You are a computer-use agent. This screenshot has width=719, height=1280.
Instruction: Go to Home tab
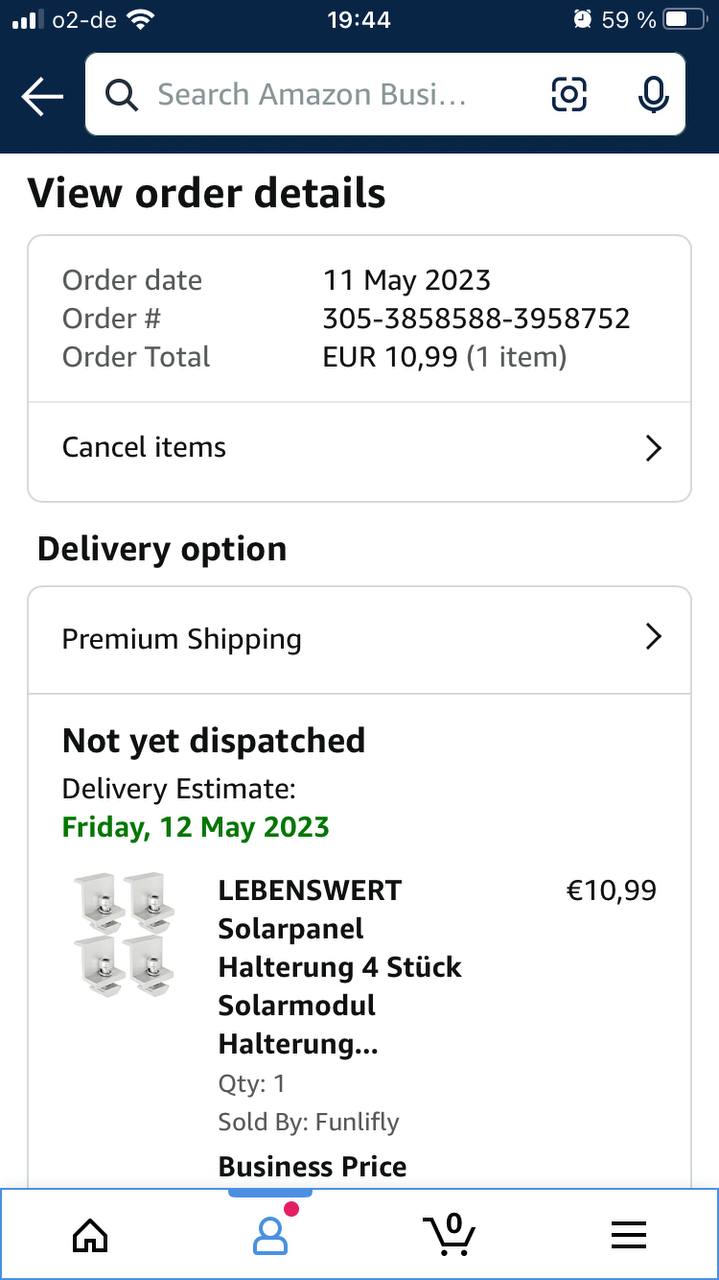90,1236
